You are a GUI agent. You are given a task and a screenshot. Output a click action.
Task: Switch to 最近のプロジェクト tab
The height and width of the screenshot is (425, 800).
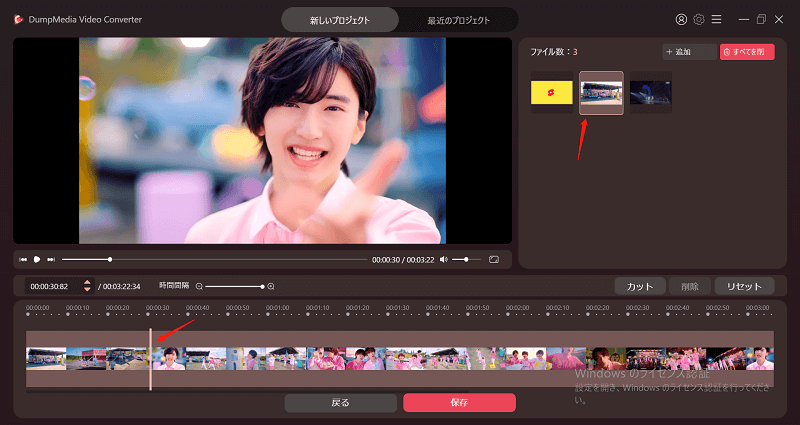(x=458, y=20)
